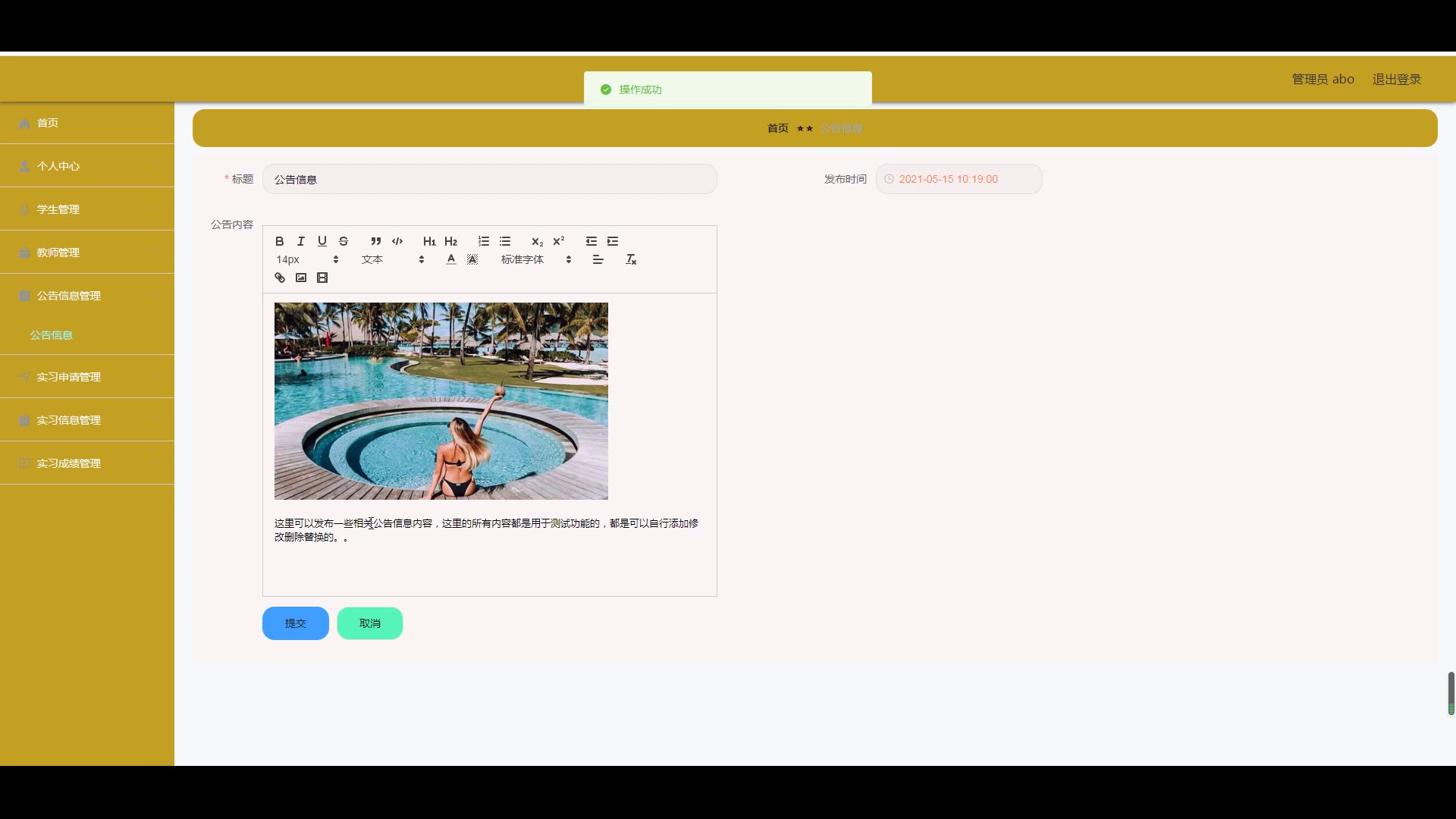Open the 文本 heading style dropdown
The height and width of the screenshot is (819, 1456).
pyautogui.click(x=392, y=259)
